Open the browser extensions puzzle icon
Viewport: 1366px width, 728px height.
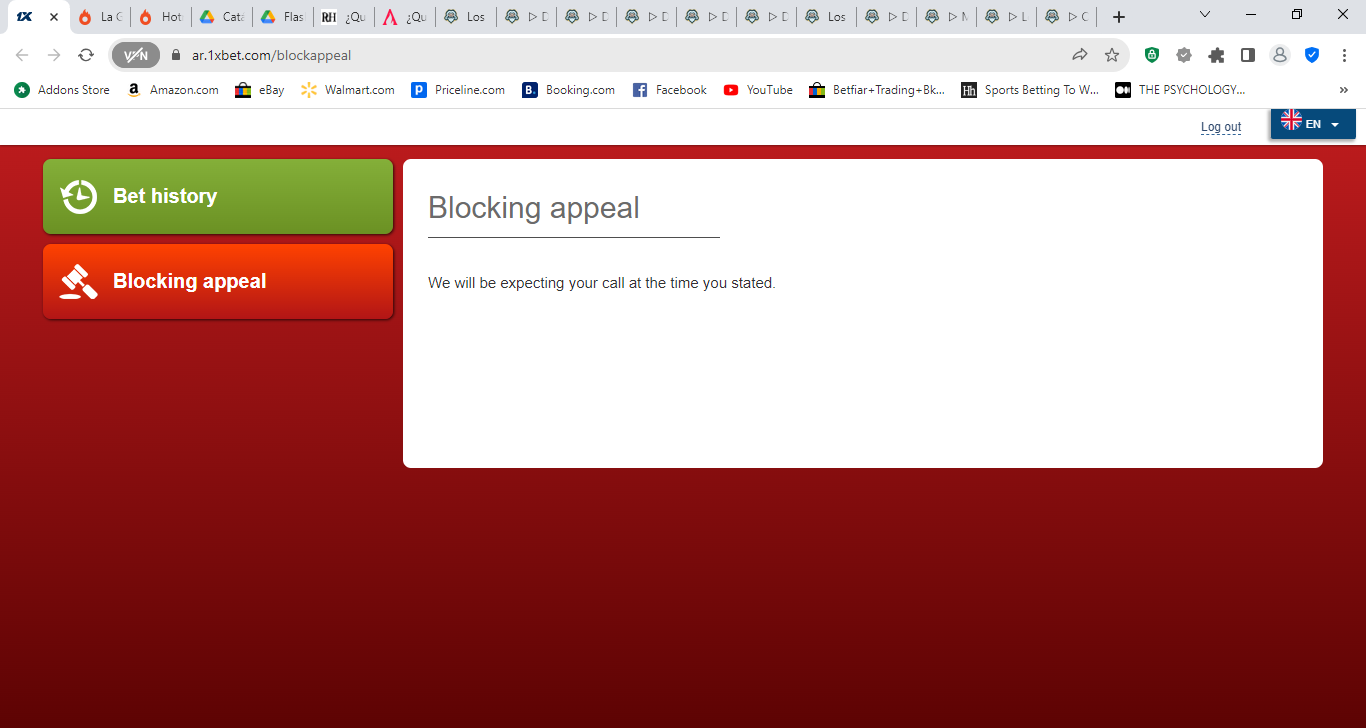tap(1216, 55)
